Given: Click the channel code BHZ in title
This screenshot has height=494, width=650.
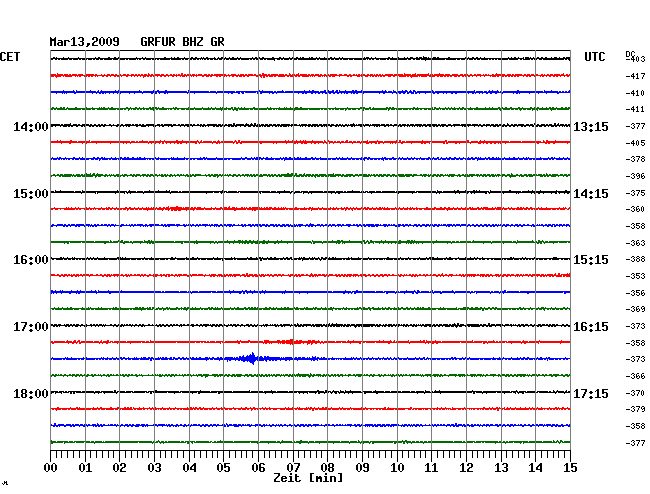Looking at the screenshot, I should 193,42.
